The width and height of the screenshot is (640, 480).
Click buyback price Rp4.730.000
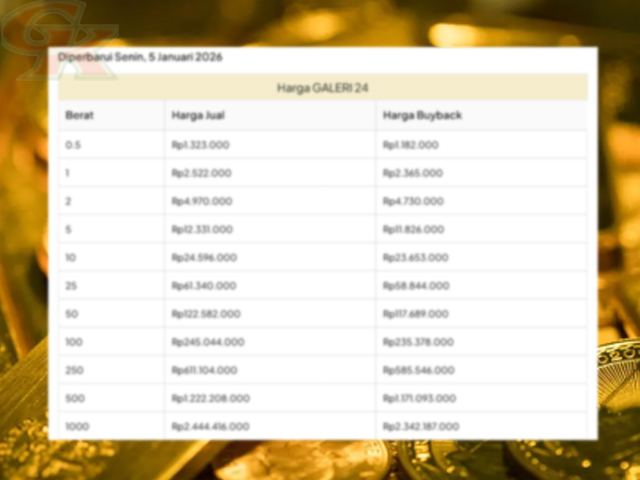tap(412, 201)
